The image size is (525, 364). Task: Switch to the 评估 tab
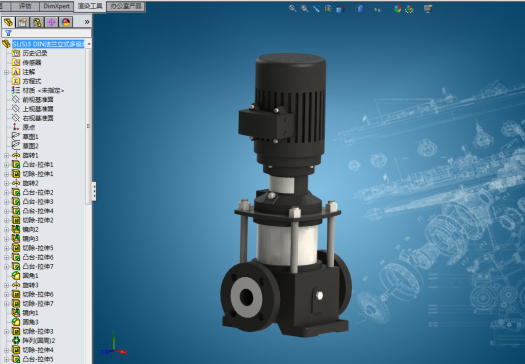pos(25,6)
